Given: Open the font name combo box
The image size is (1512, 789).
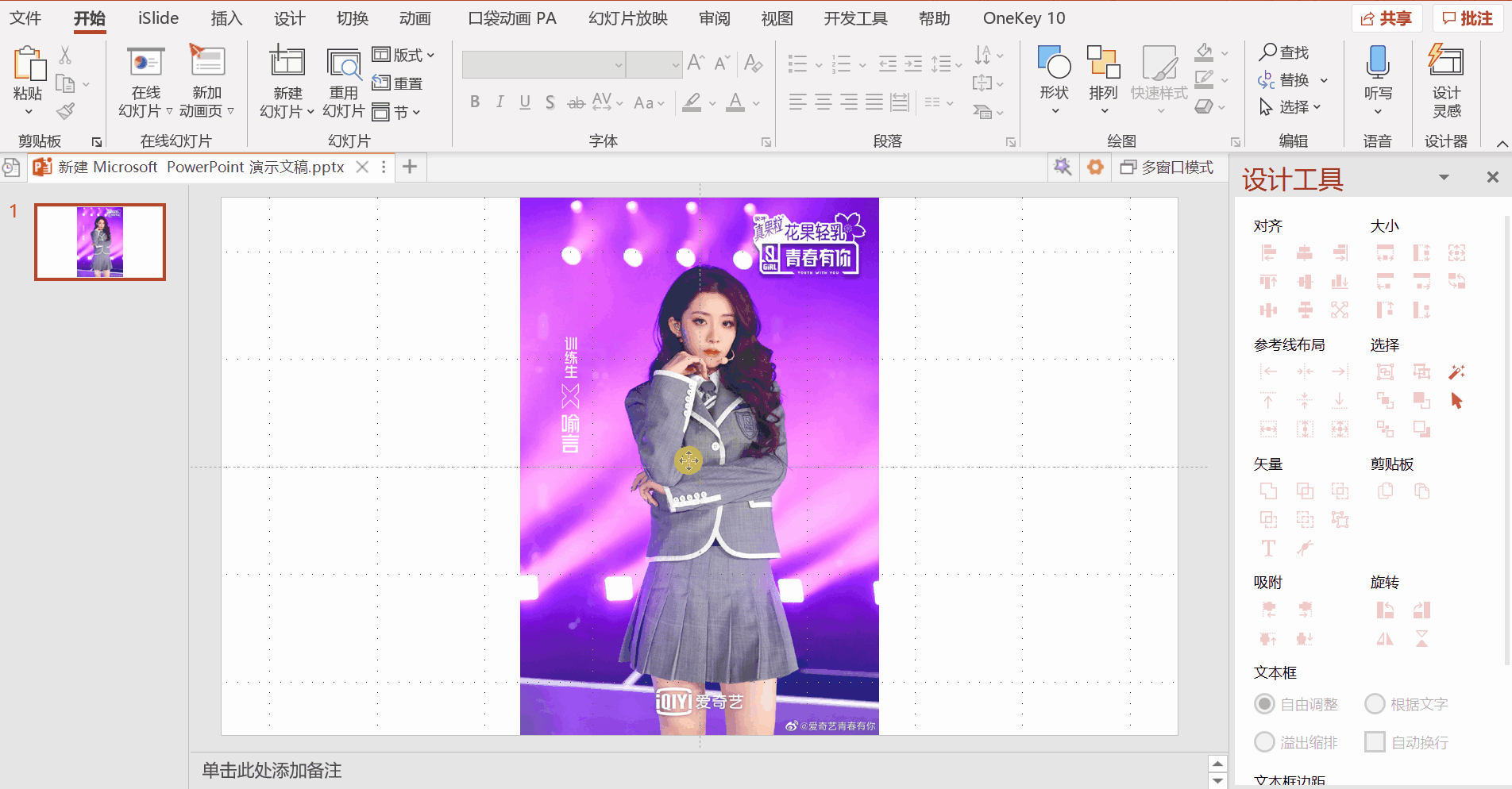Looking at the screenshot, I should pyautogui.click(x=544, y=64).
